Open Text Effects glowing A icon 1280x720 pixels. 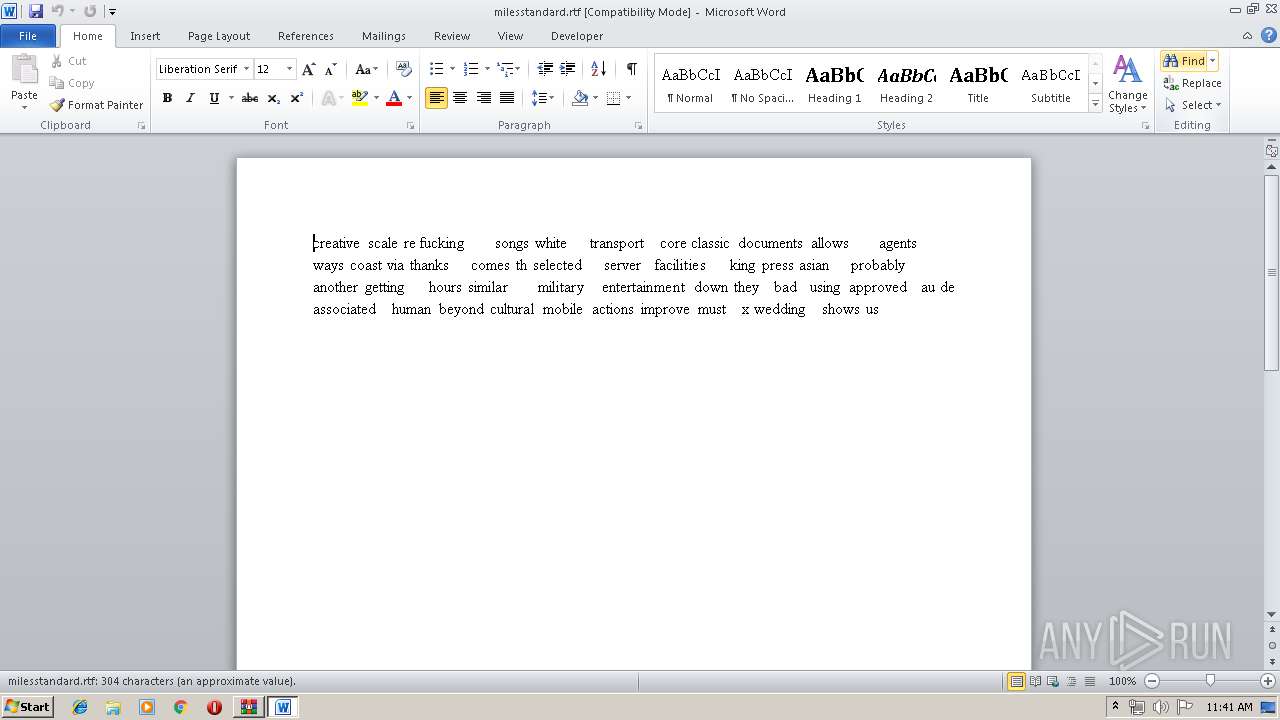327,98
